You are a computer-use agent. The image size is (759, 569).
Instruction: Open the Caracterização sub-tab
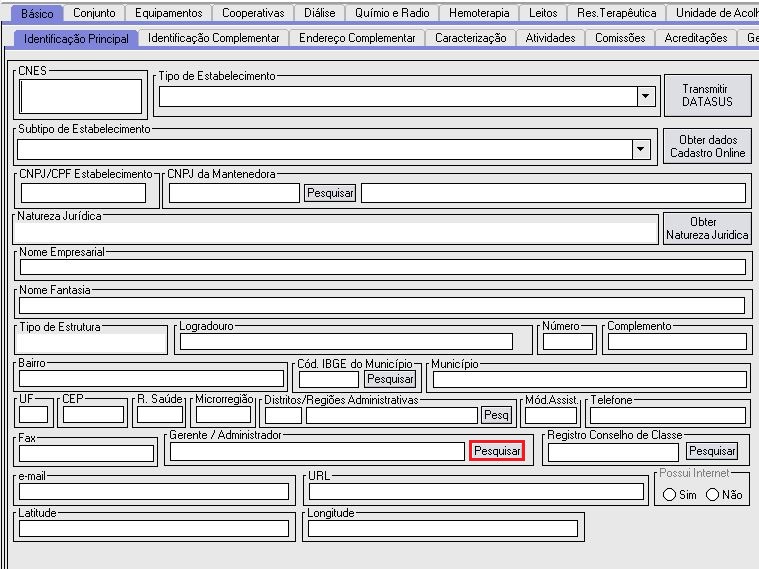pos(470,38)
